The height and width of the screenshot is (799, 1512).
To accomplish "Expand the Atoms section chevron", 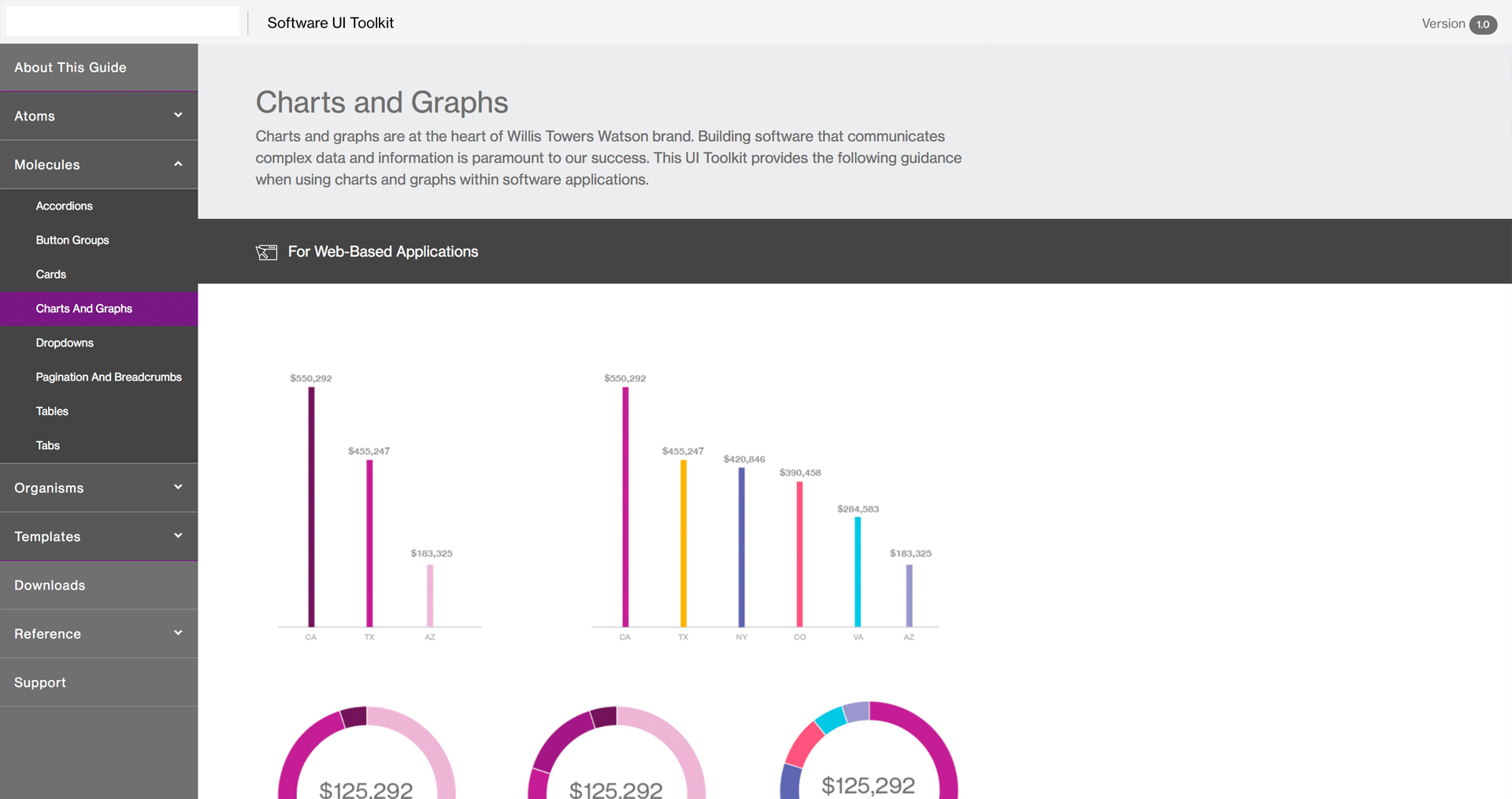I will [x=178, y=115].
